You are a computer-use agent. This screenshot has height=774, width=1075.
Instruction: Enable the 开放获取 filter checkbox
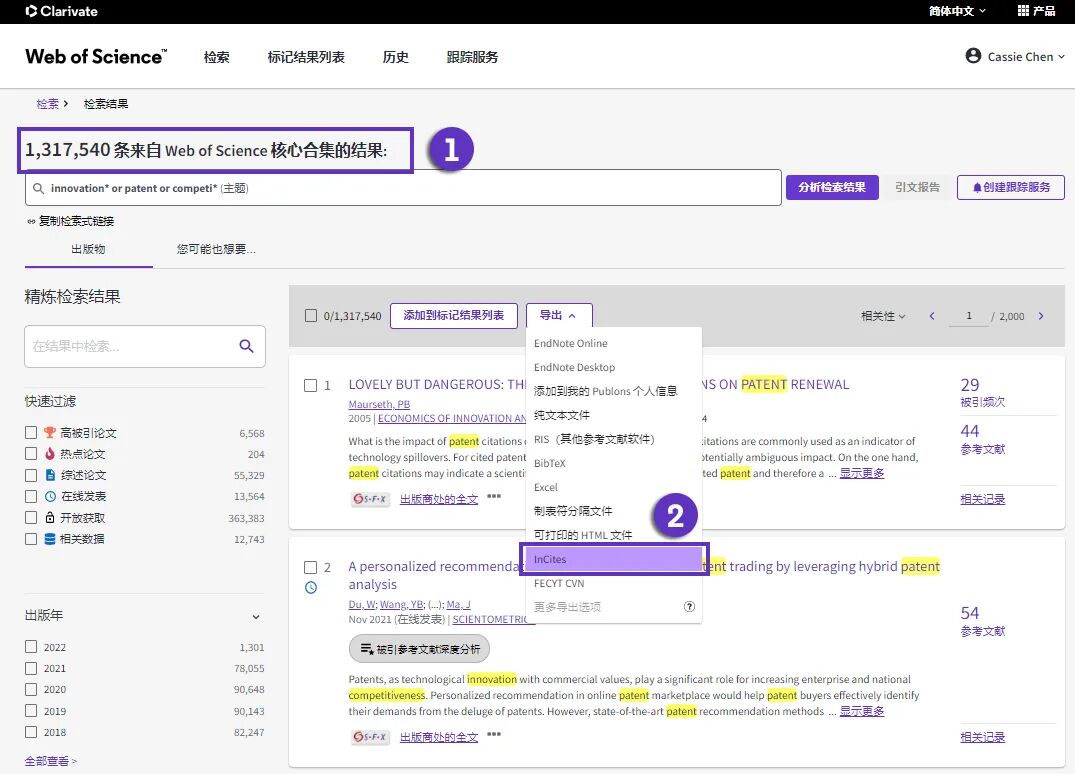click(x=31, y=517)
